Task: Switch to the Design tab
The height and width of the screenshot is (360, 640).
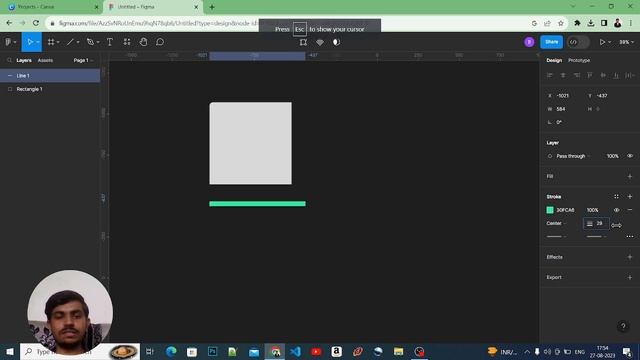Action: 554,60
